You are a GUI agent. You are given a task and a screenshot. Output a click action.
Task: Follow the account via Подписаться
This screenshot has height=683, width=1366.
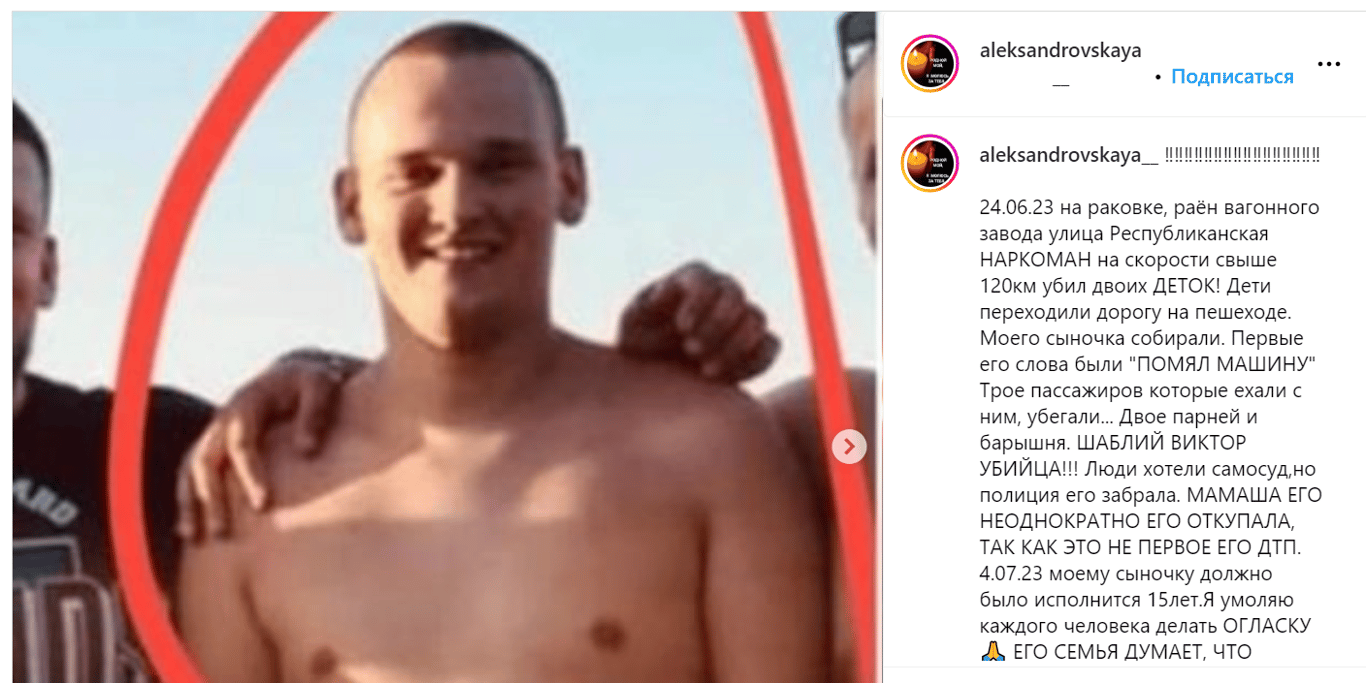point(1232,76)
